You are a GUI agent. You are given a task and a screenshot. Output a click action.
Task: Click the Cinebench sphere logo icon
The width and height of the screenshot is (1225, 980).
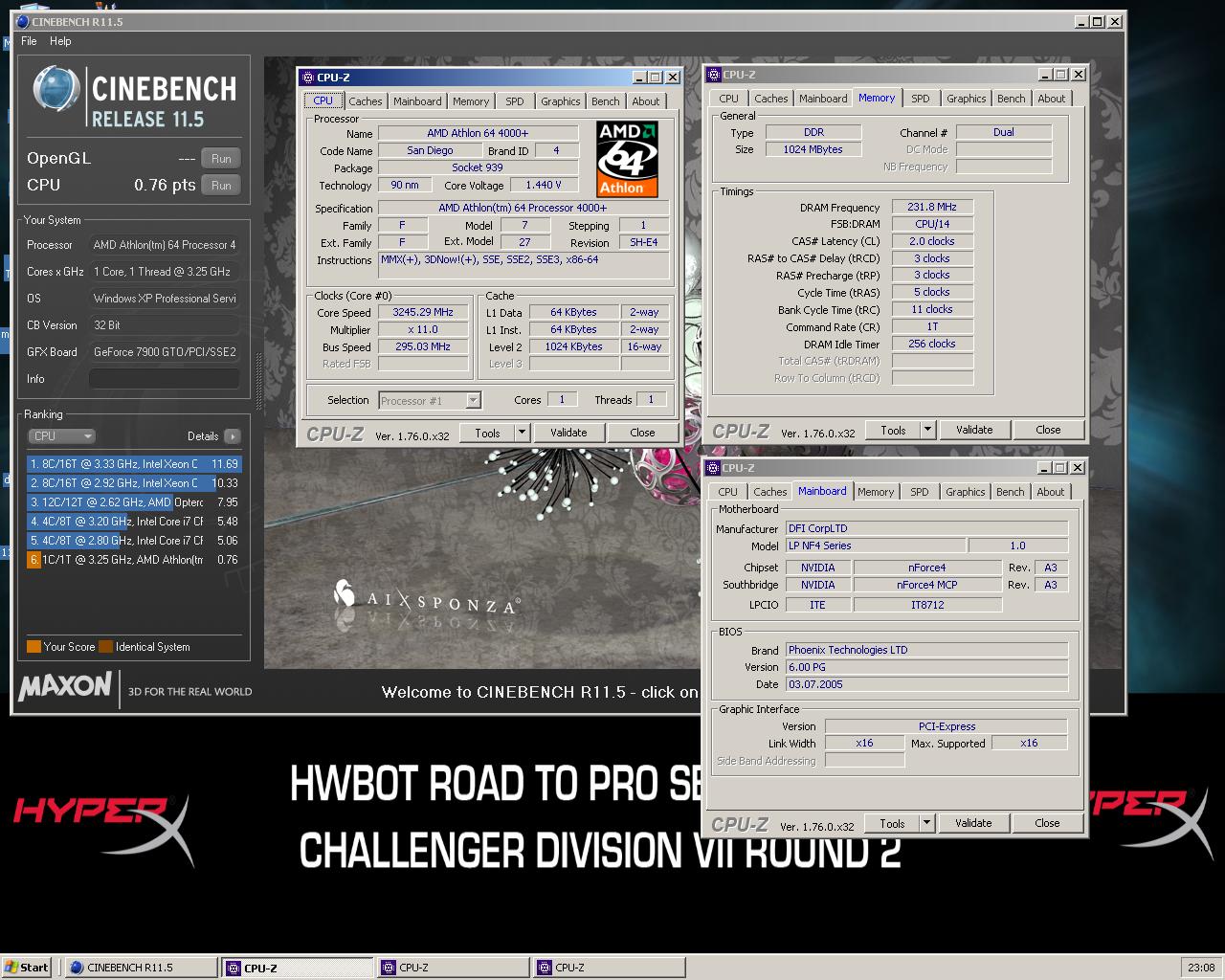click(x=56, y=91)
